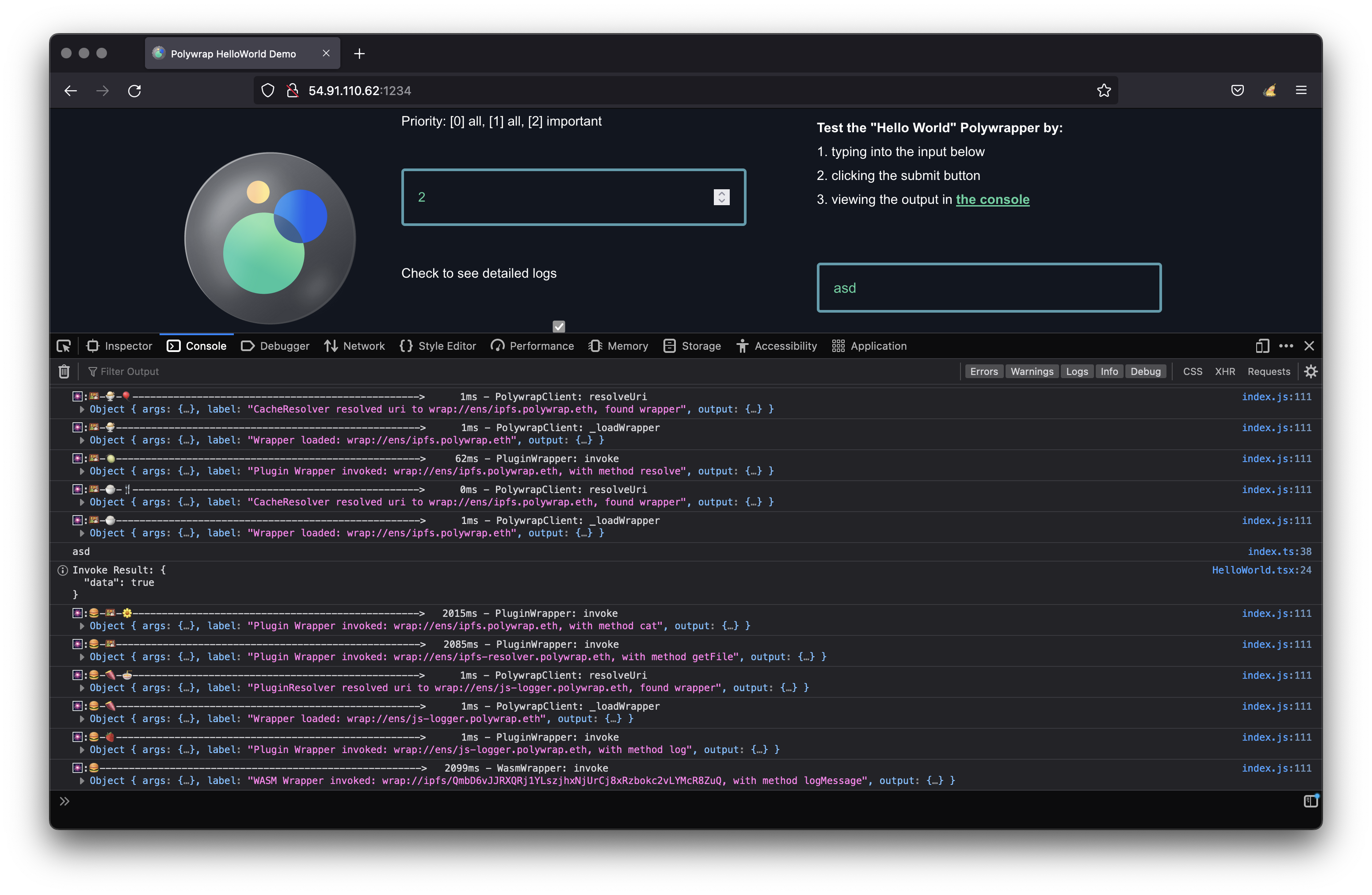Uncheck the detailed logs checkbox
This screenshot has height=895, width=1372.
pos(559,326)
